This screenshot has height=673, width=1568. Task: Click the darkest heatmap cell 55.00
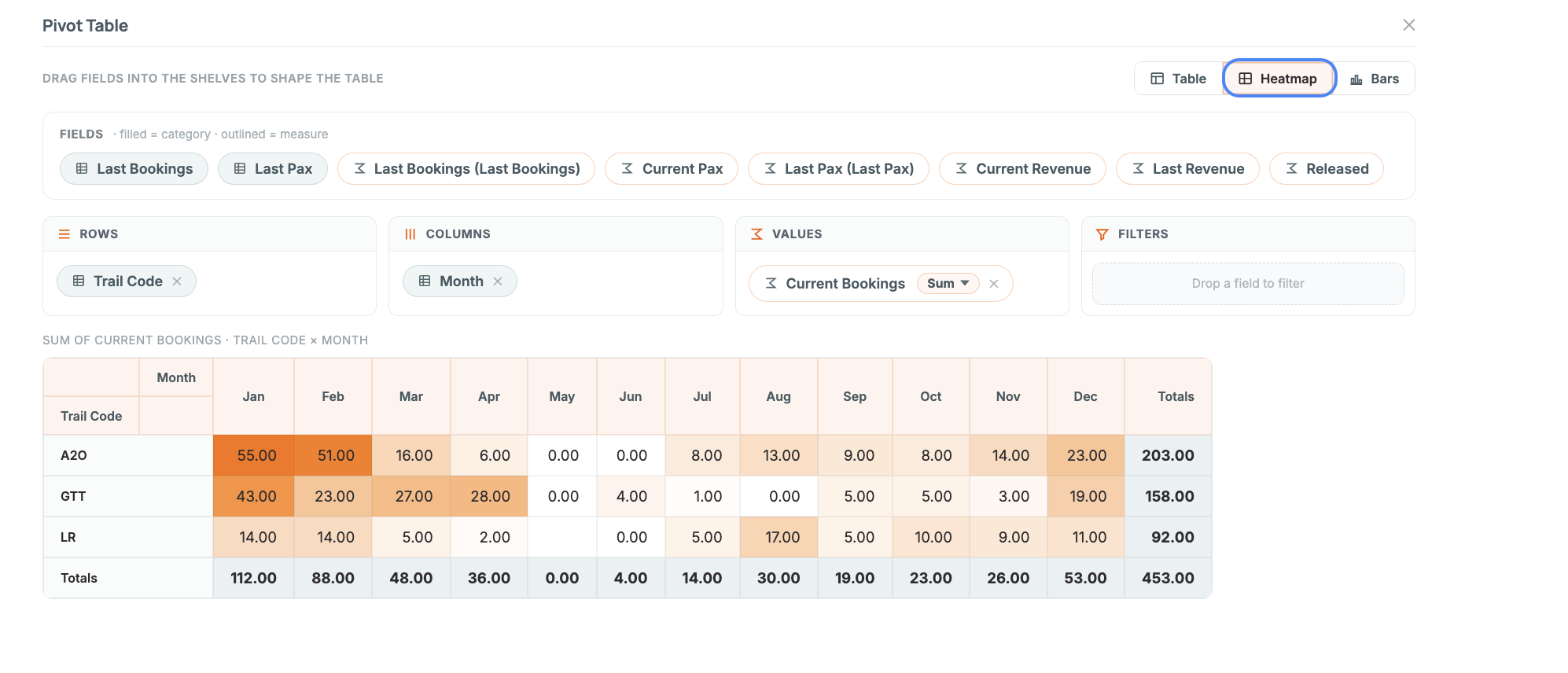pos(253,455)
